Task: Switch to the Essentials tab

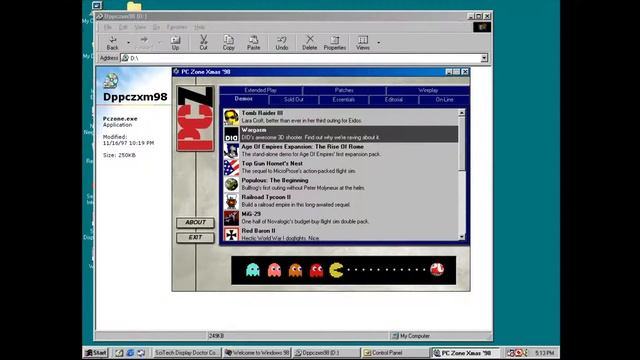Action: pos(343,100)
